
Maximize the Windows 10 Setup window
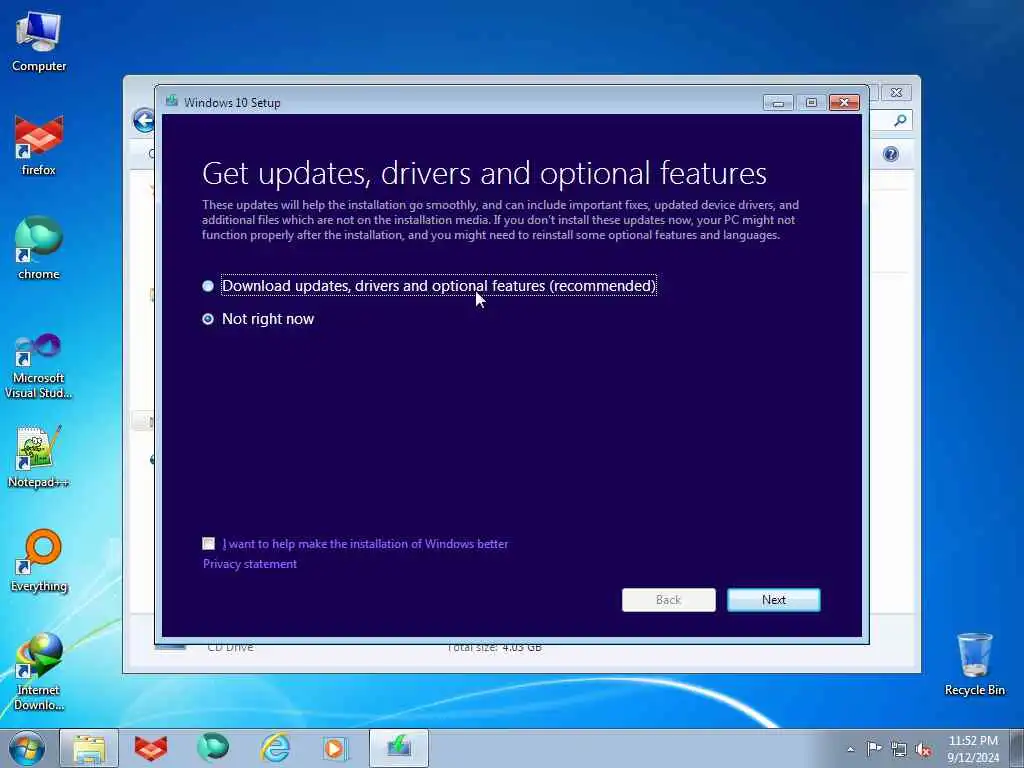coord(811,103)
